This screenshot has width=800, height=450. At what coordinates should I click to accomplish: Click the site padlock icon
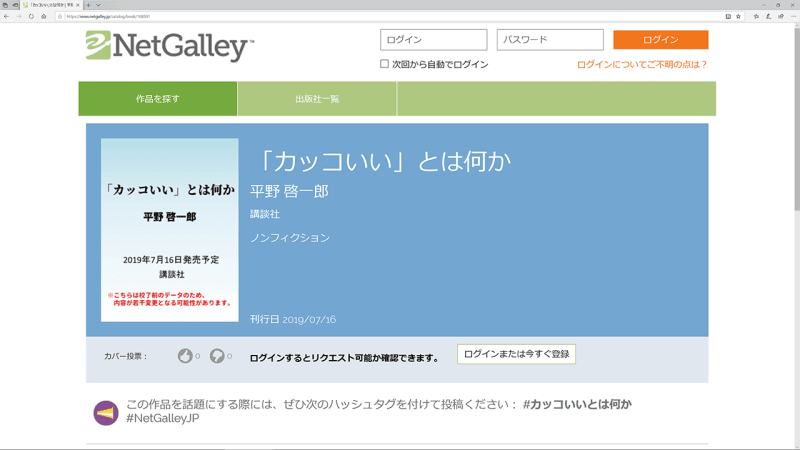pos(60,16)
